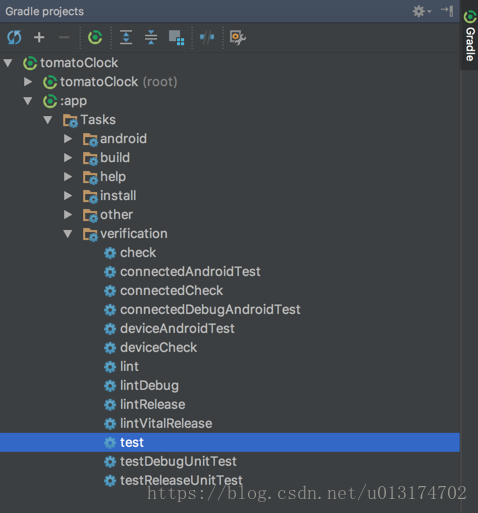Toggle tasks view mode icon in toolbar
Screen dimensions: 478x513
pos(176,37)
